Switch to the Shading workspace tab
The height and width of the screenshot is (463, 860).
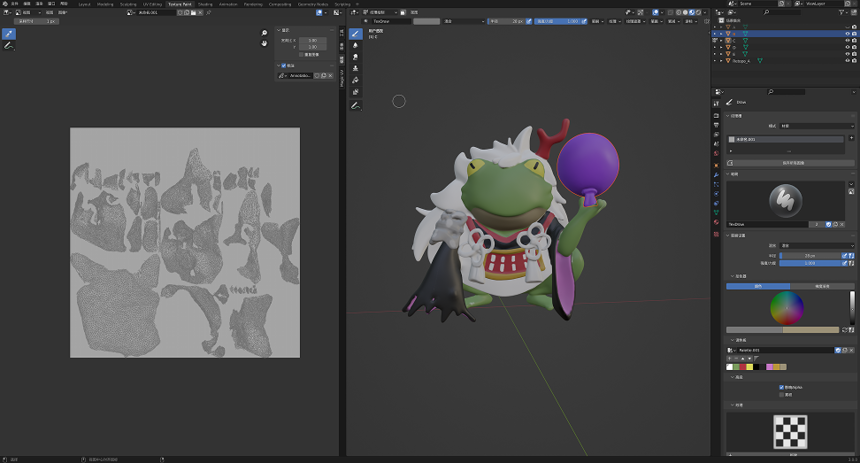point(206,4)
